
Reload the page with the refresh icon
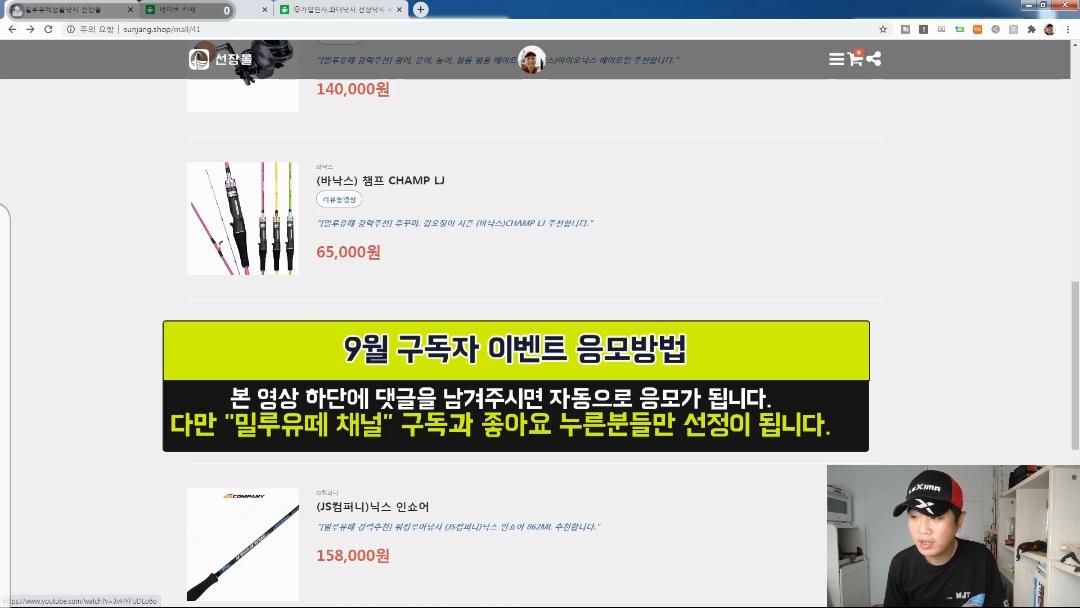[48, 29]
